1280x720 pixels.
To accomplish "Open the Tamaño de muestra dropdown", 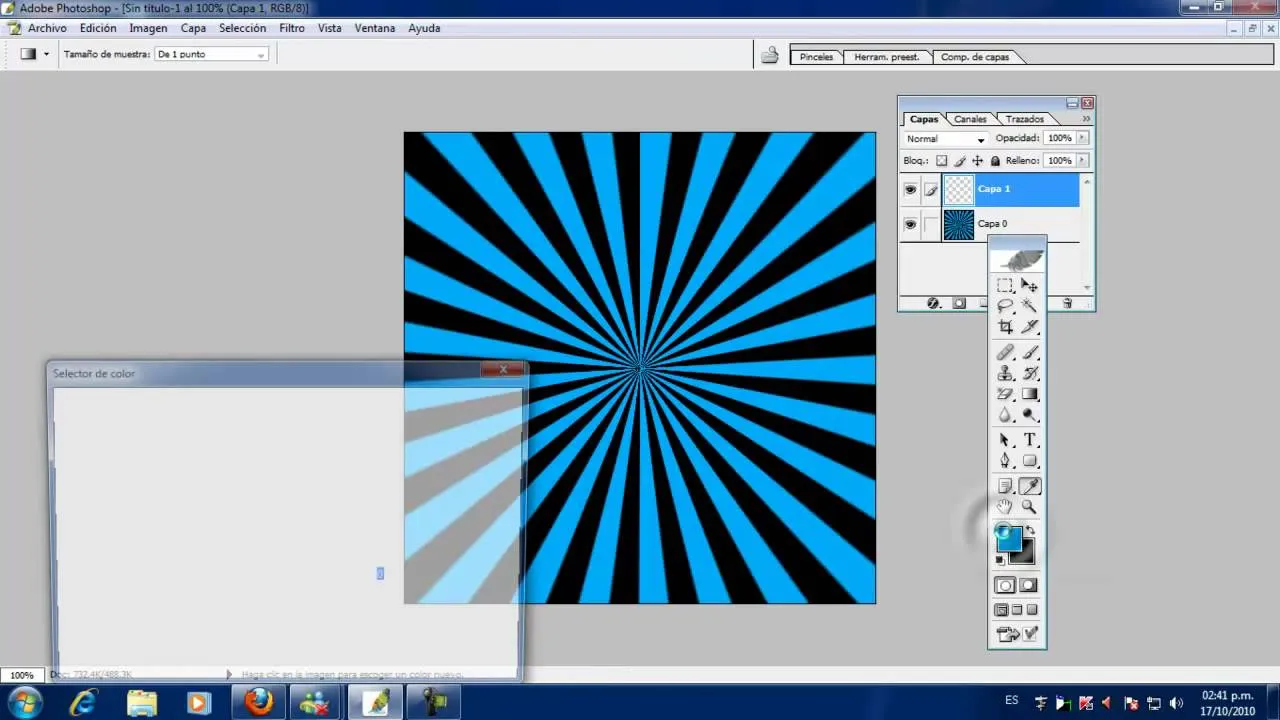I will point(211,54).
